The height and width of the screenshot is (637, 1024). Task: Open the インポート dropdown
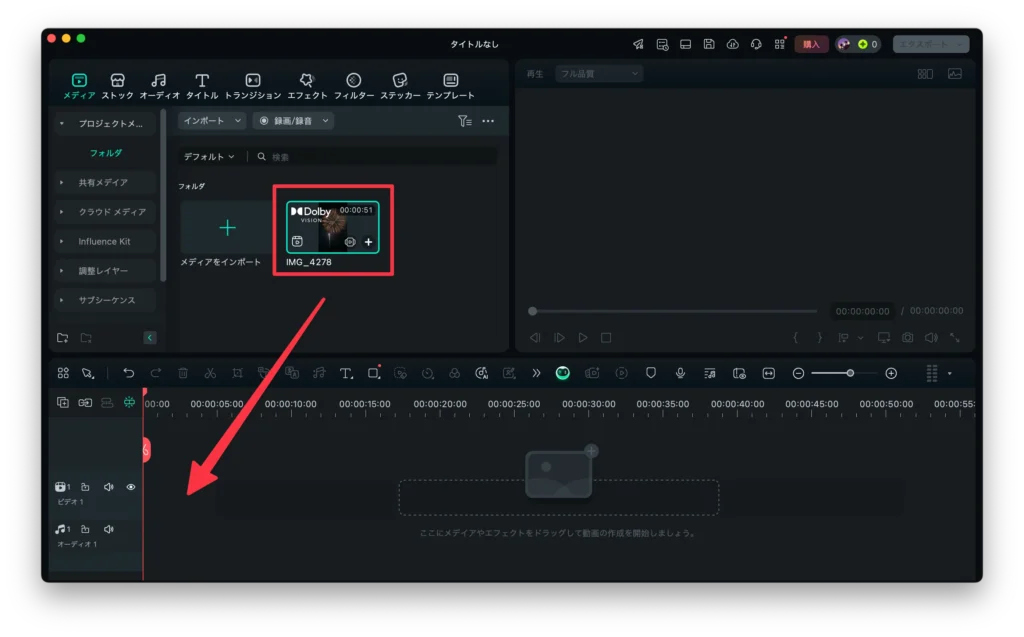click(212, 121)
